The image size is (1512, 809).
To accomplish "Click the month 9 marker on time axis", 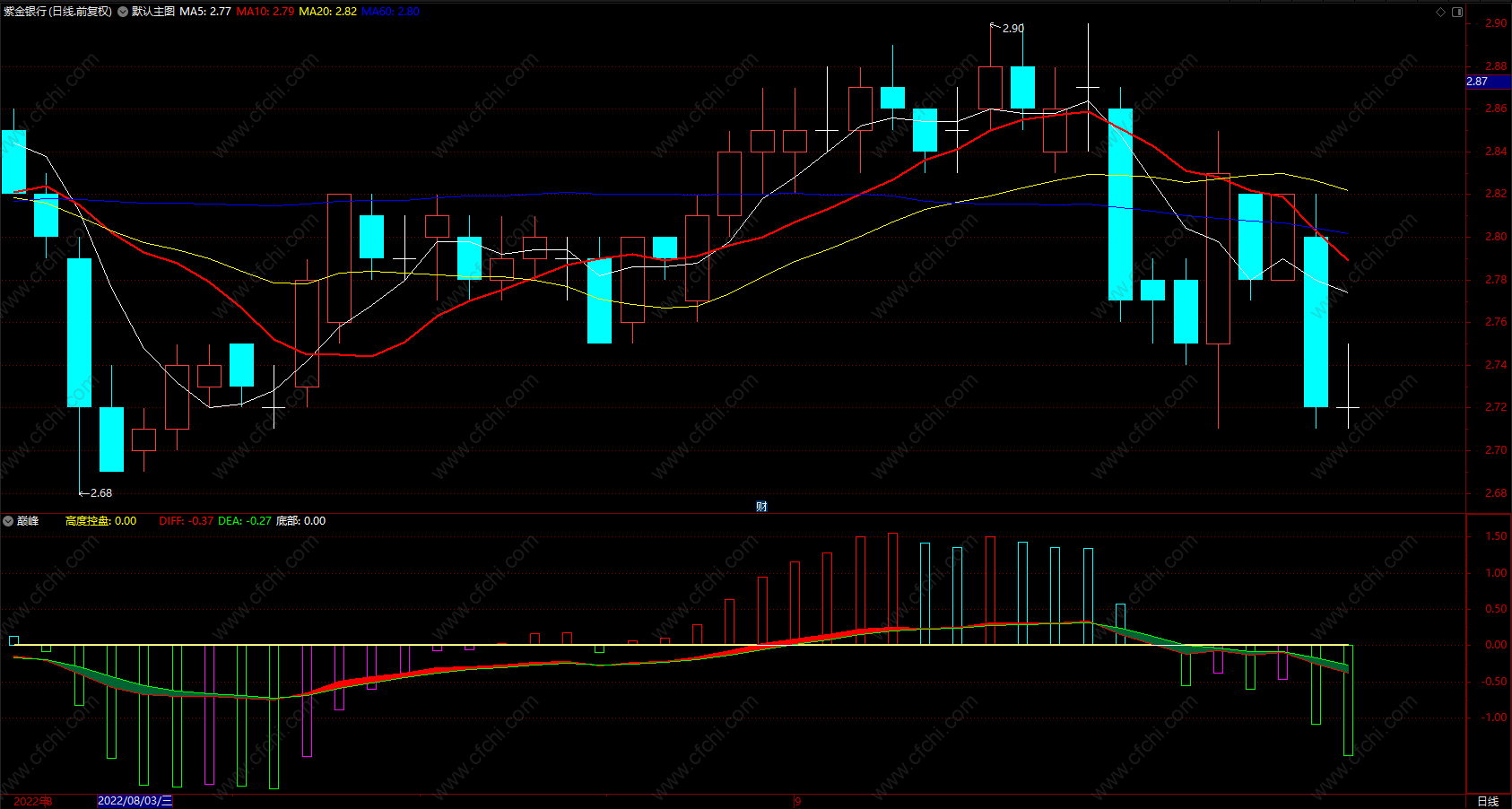I will tap(798, 801).
